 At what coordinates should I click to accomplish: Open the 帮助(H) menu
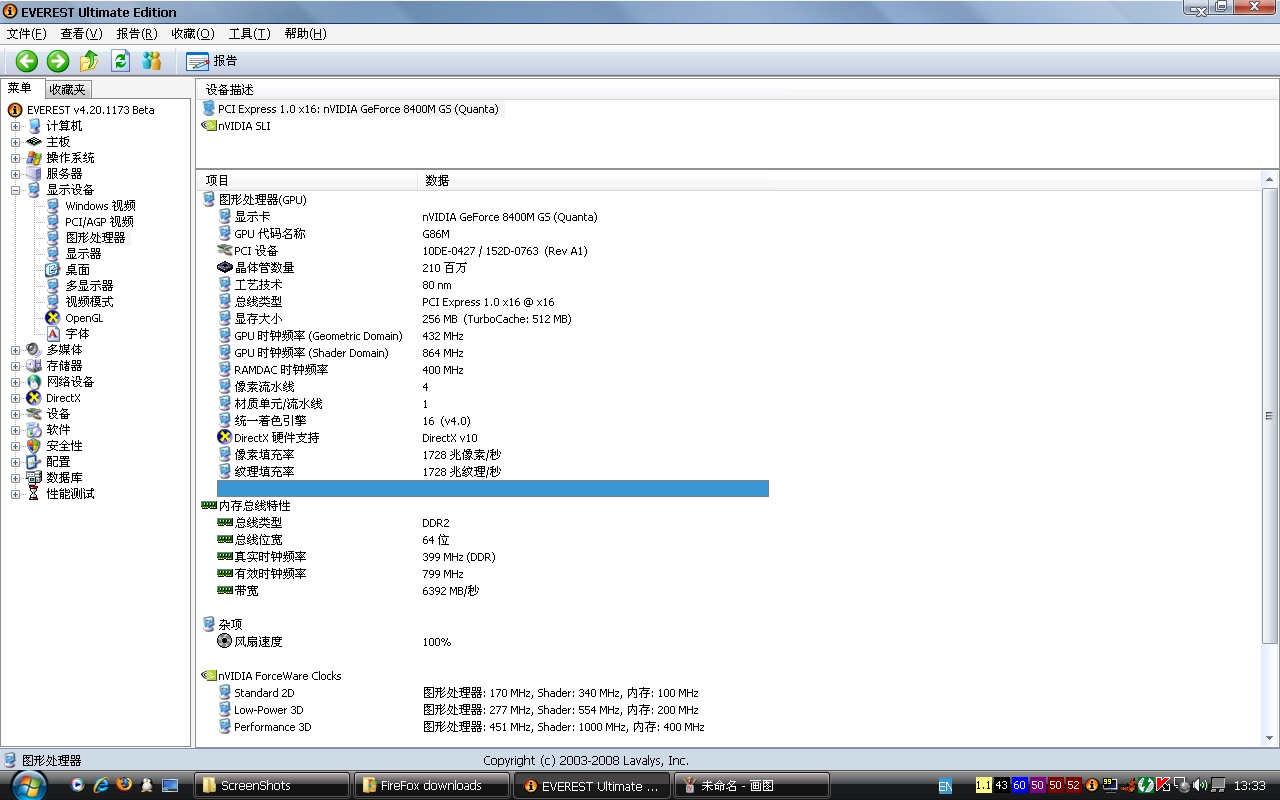305,33
